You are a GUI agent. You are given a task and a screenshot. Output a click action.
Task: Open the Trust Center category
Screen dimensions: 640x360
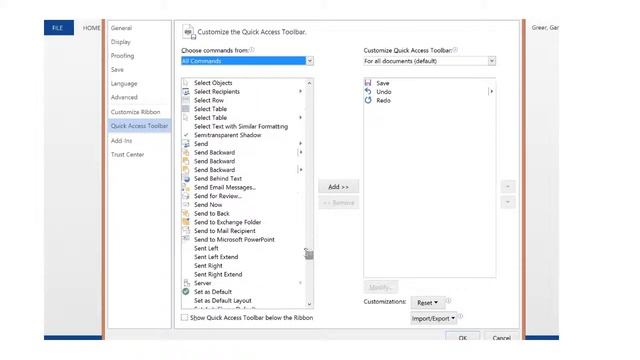click(x=127, y=155)
